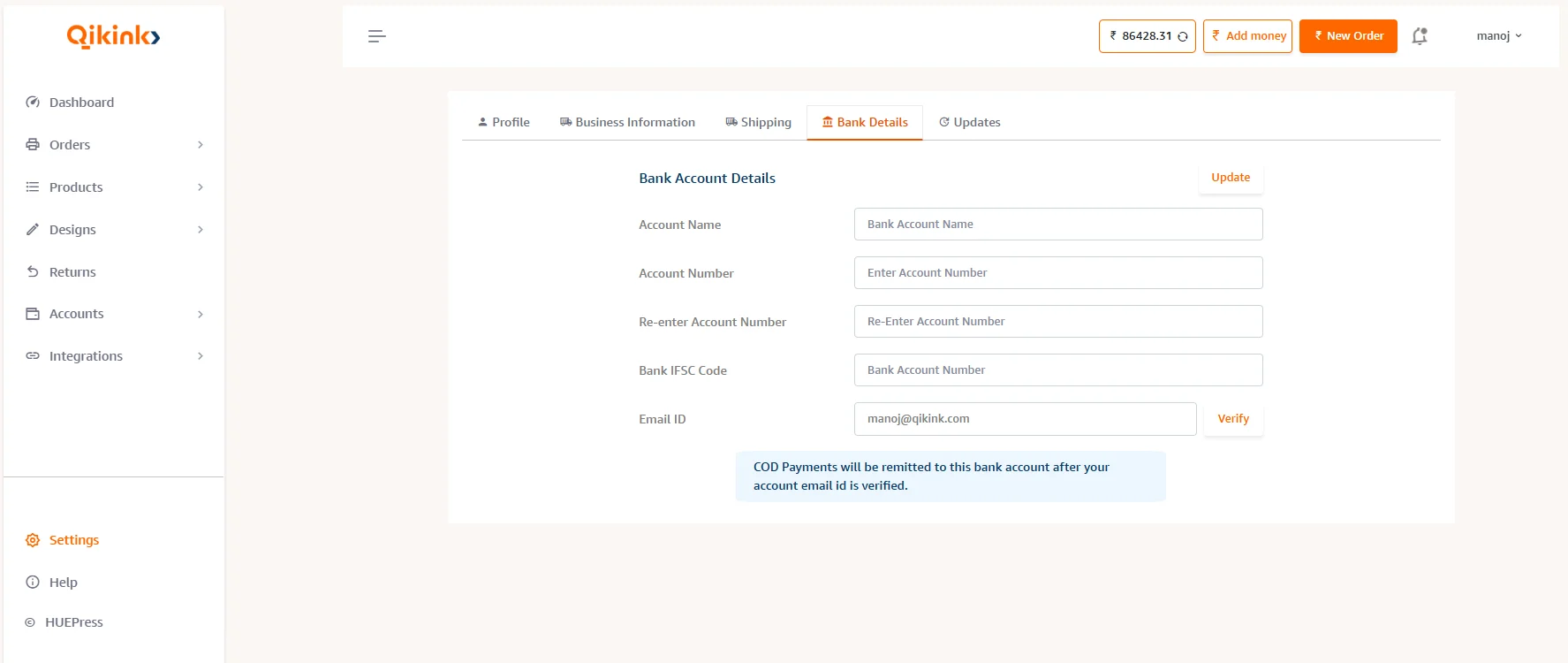The width and height of the screenshot is (1568, 663).
Task: Open notifications bell icon
Action: point(1420,36)
